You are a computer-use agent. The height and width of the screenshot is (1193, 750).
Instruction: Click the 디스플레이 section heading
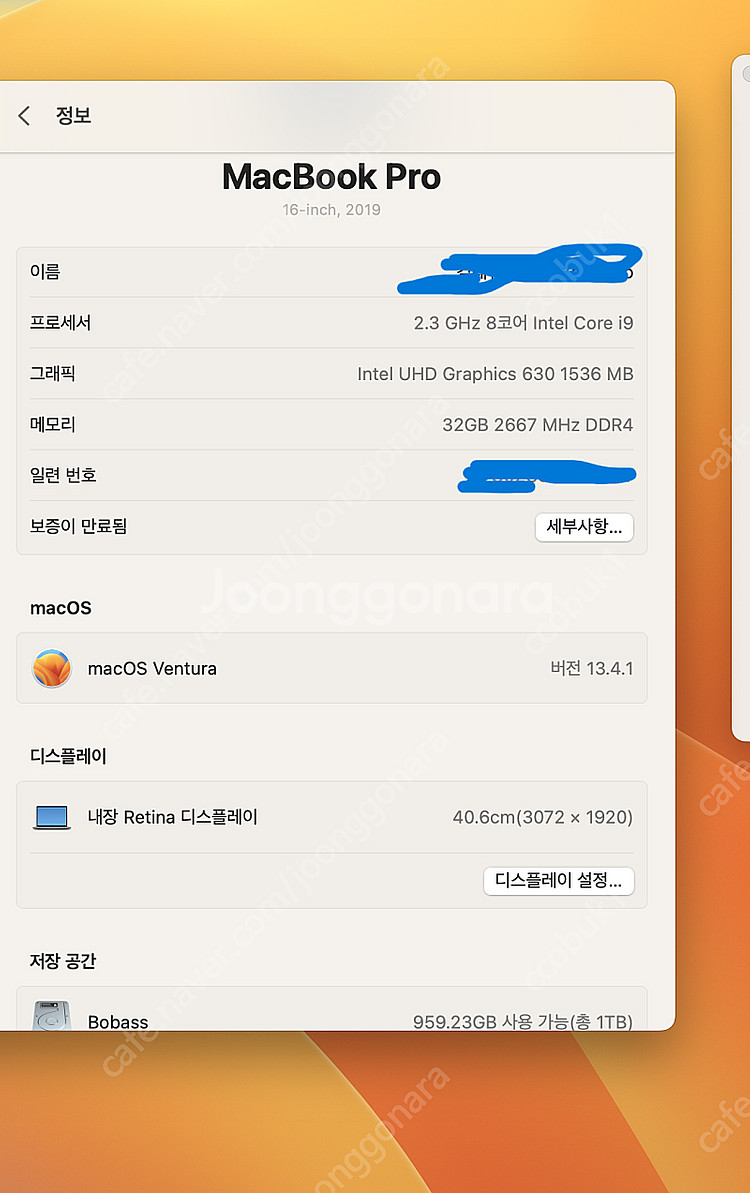click(x=68, y=756)
